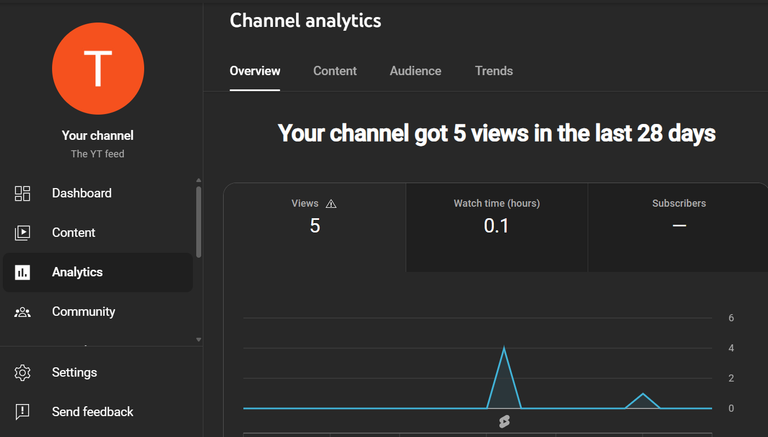
Task: Select Analytics in the sidebar
Action: coord(98,272)
